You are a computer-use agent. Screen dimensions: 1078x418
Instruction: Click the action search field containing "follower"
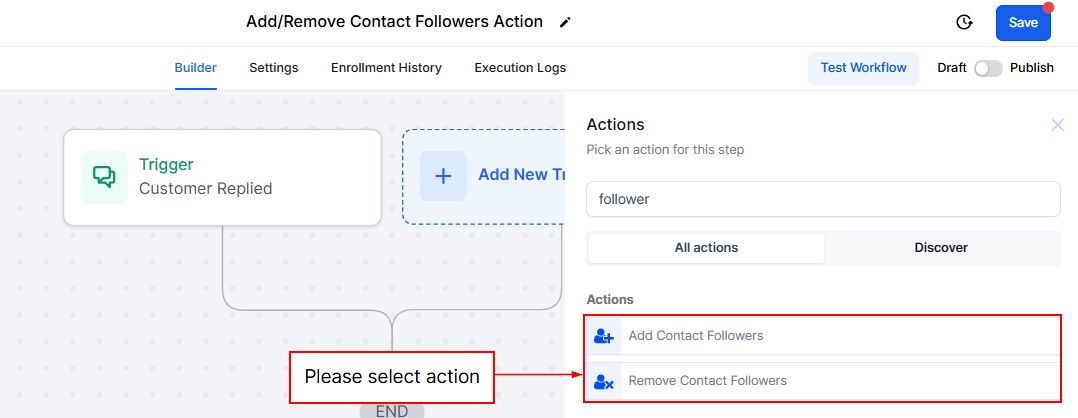822,199
